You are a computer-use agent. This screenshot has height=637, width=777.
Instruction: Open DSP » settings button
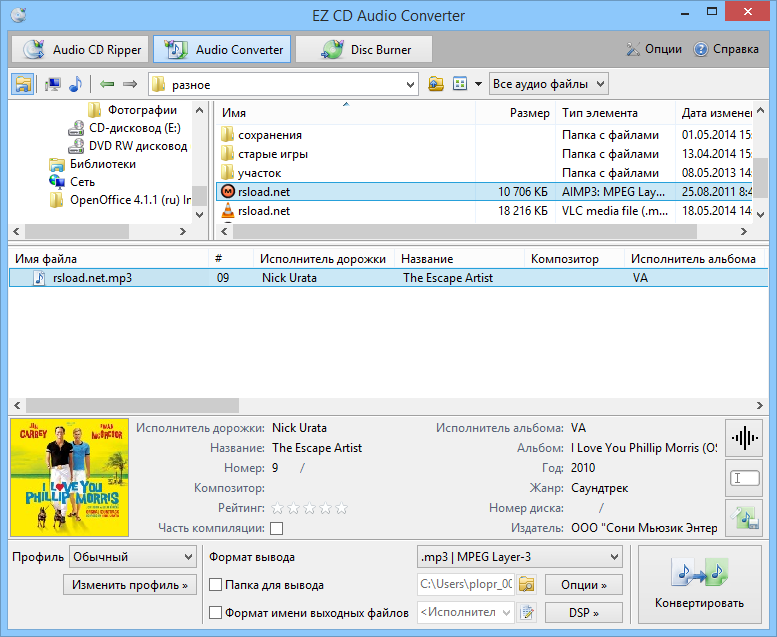click(584, 613)
